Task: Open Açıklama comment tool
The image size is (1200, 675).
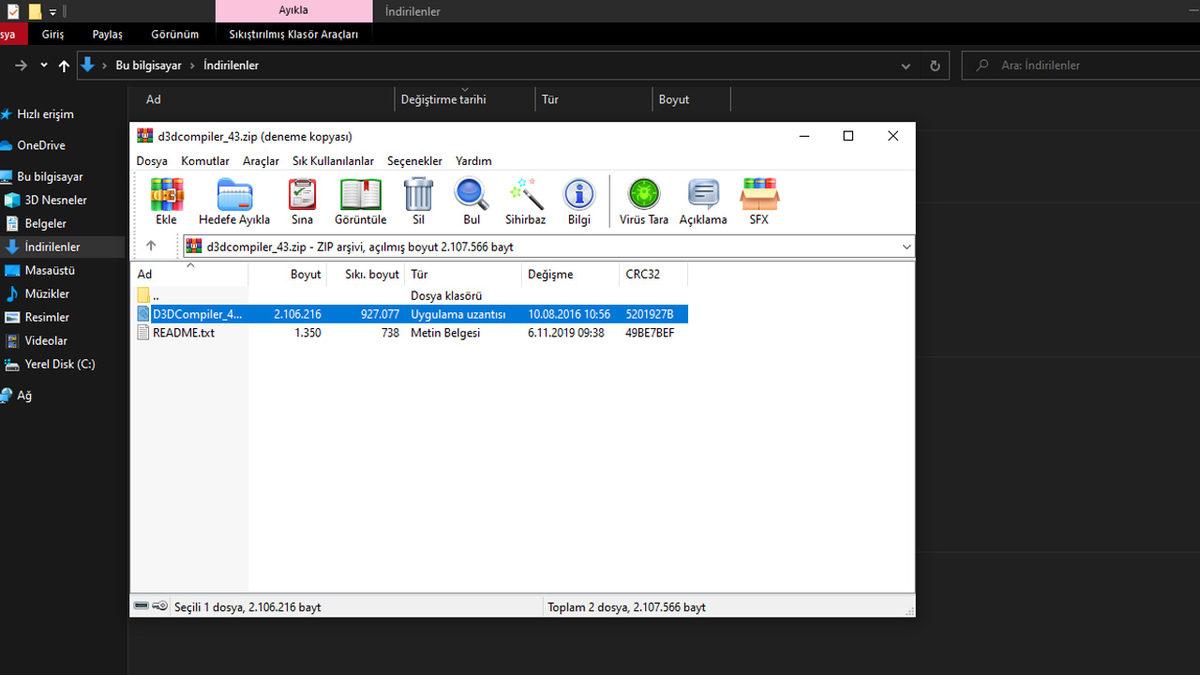Action: [702, 200]
